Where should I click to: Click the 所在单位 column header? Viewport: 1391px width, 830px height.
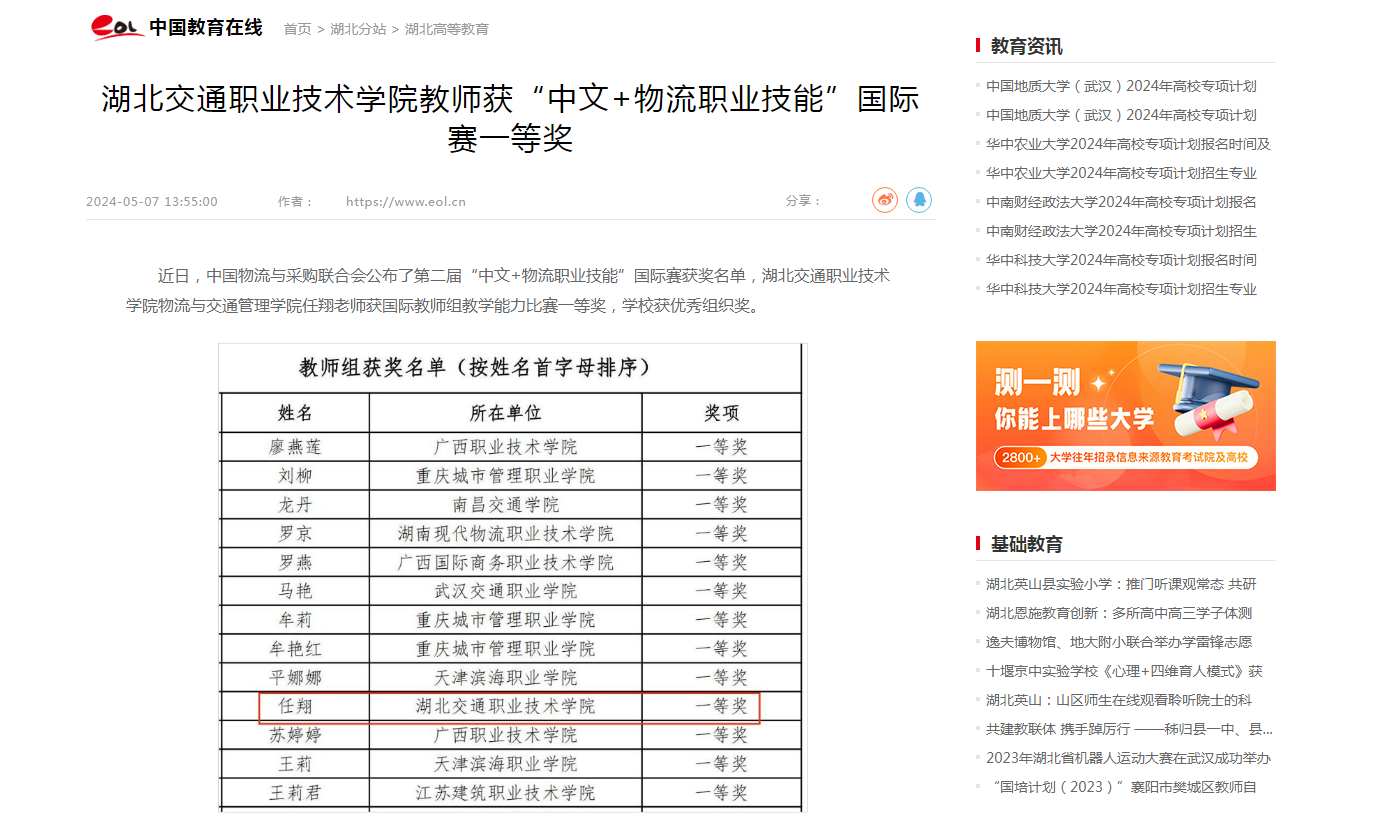(505, 413)
